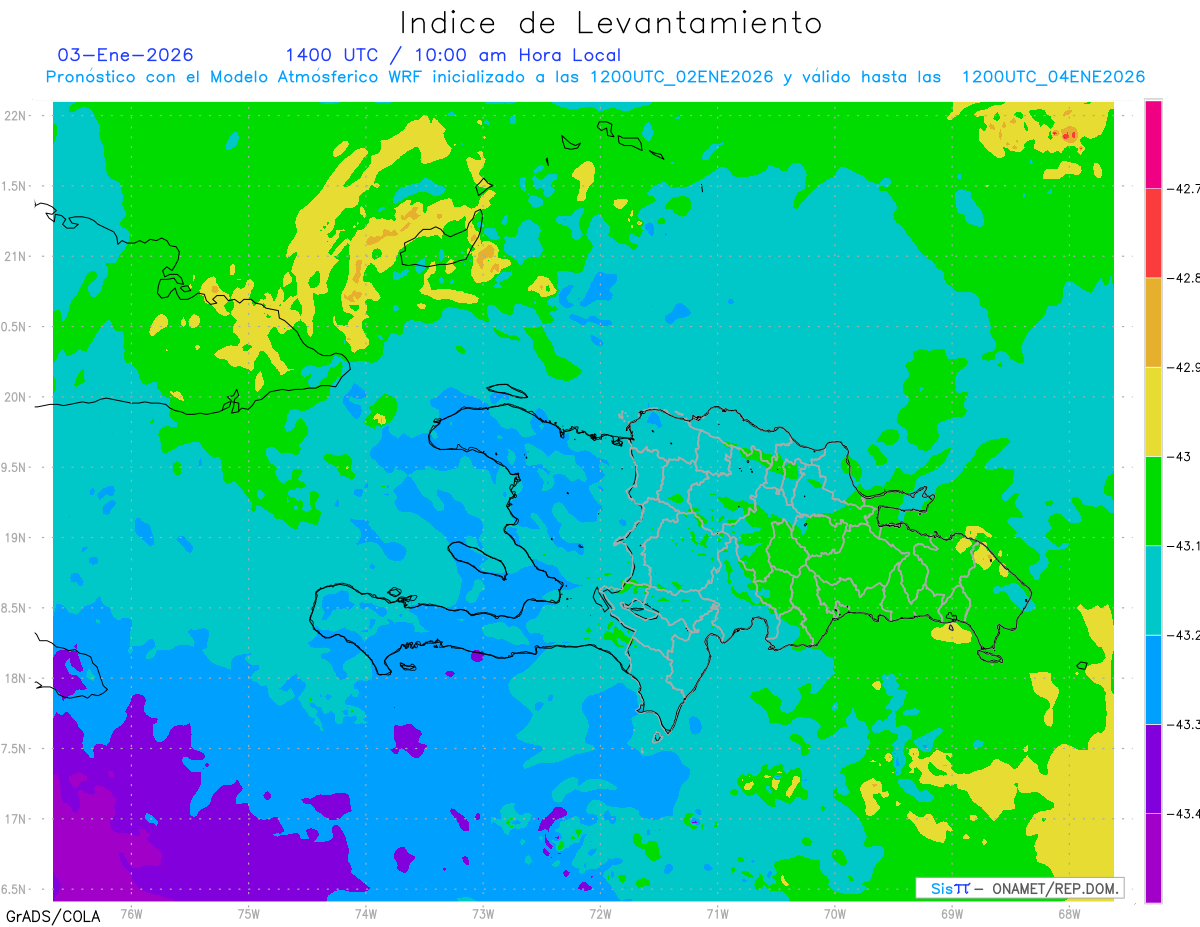Click the '-43.3' legend value

(x=1184, y=724)
